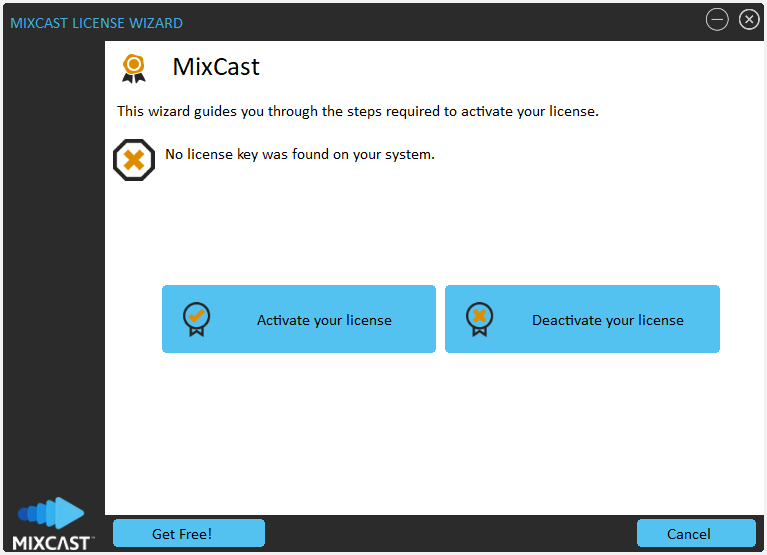Choose Deactivate your license
Screen dimensions: 767x555
tap(582, 319)
